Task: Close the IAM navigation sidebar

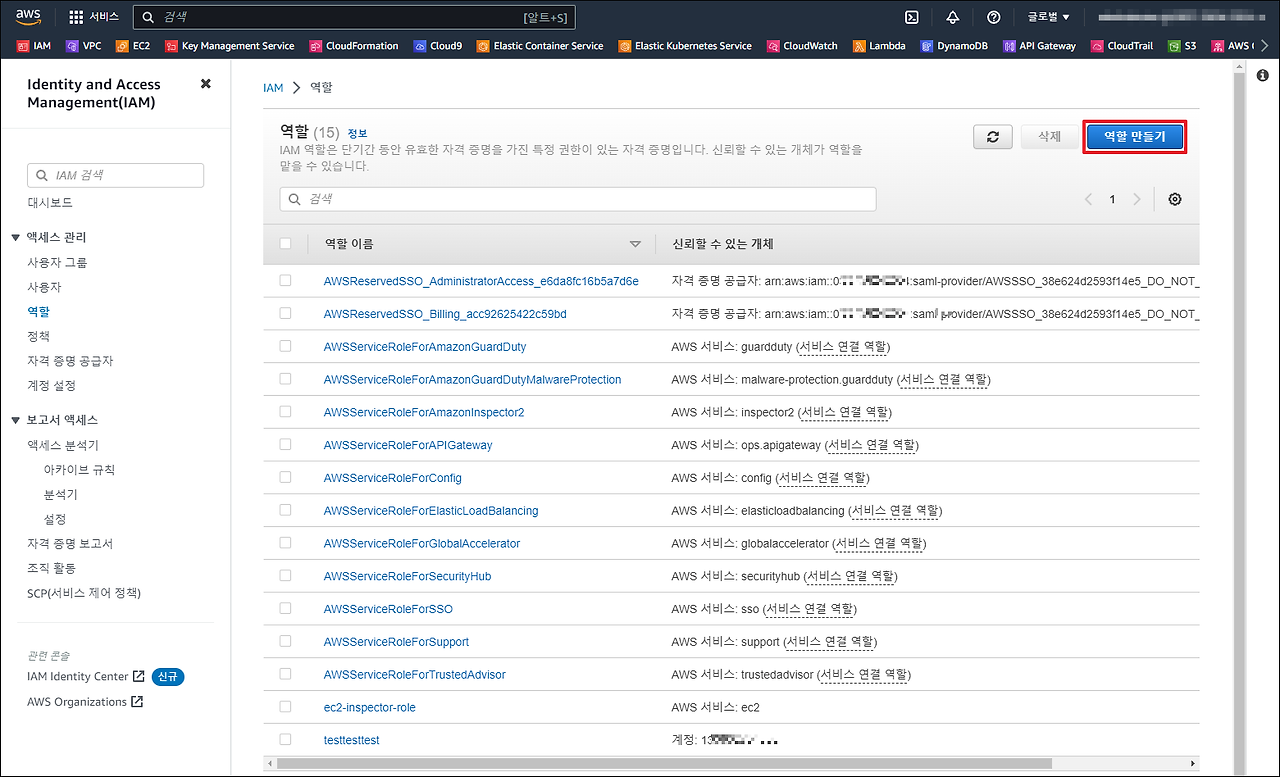Action: pos(206,84)
